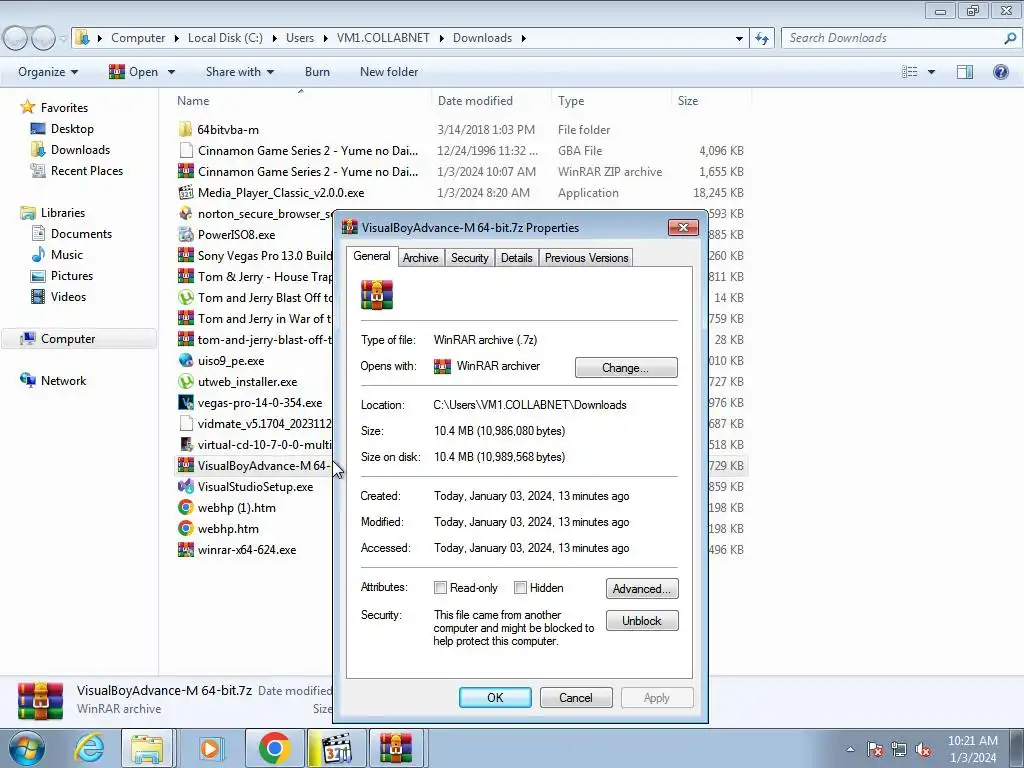Open the 64bitvba-m folder icon
1024x768 pixels.
coord(185,129)
